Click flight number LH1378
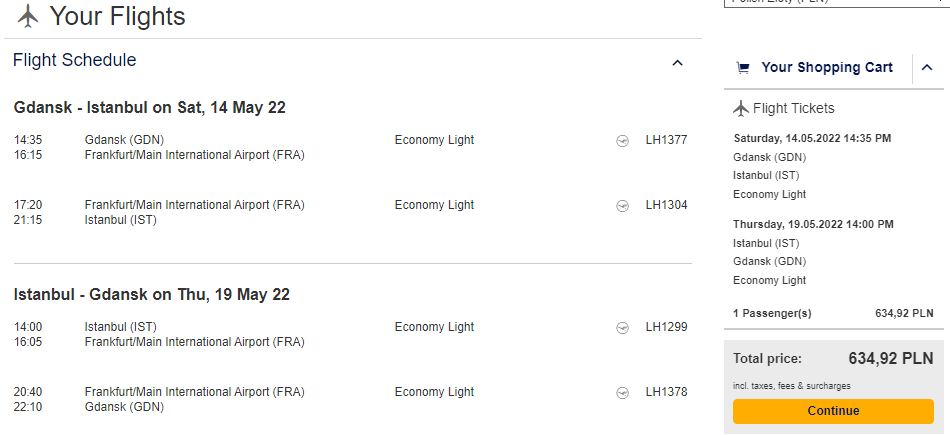Image resolution: width=950 pixels, height=435 pixels. (x=666, y=392)
